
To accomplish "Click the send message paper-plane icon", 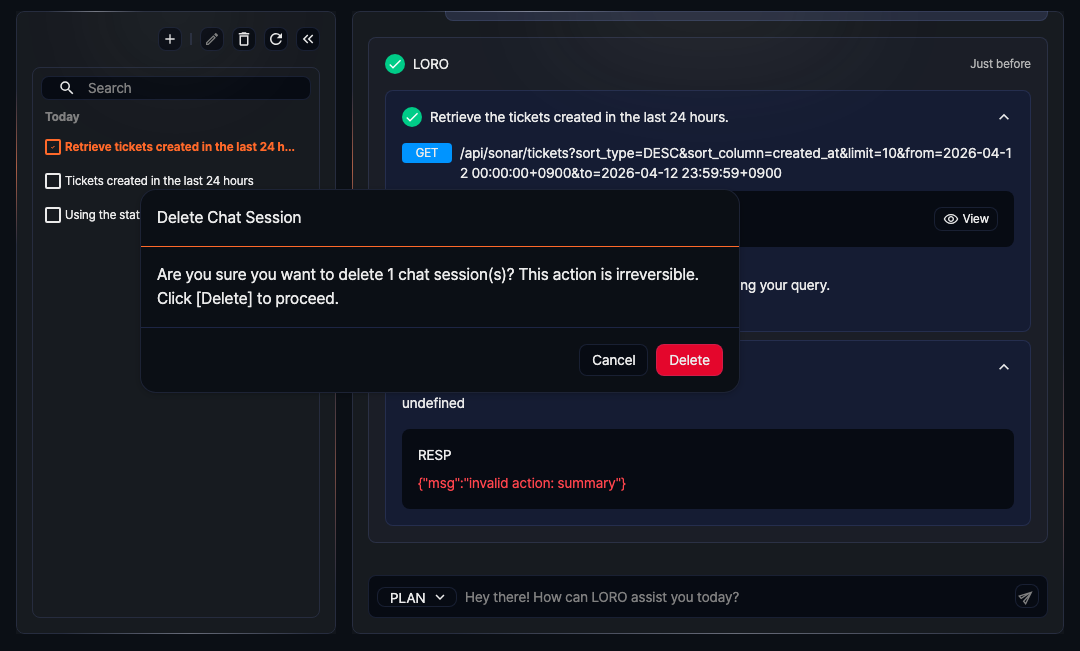I will [x=1025, y=597].
